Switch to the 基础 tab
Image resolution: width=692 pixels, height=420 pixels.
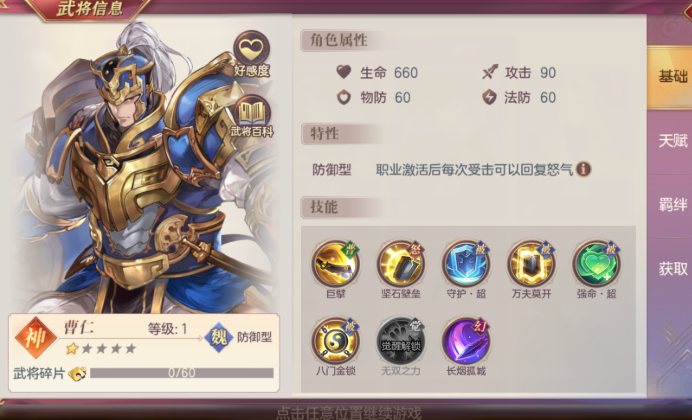point(670,77)
